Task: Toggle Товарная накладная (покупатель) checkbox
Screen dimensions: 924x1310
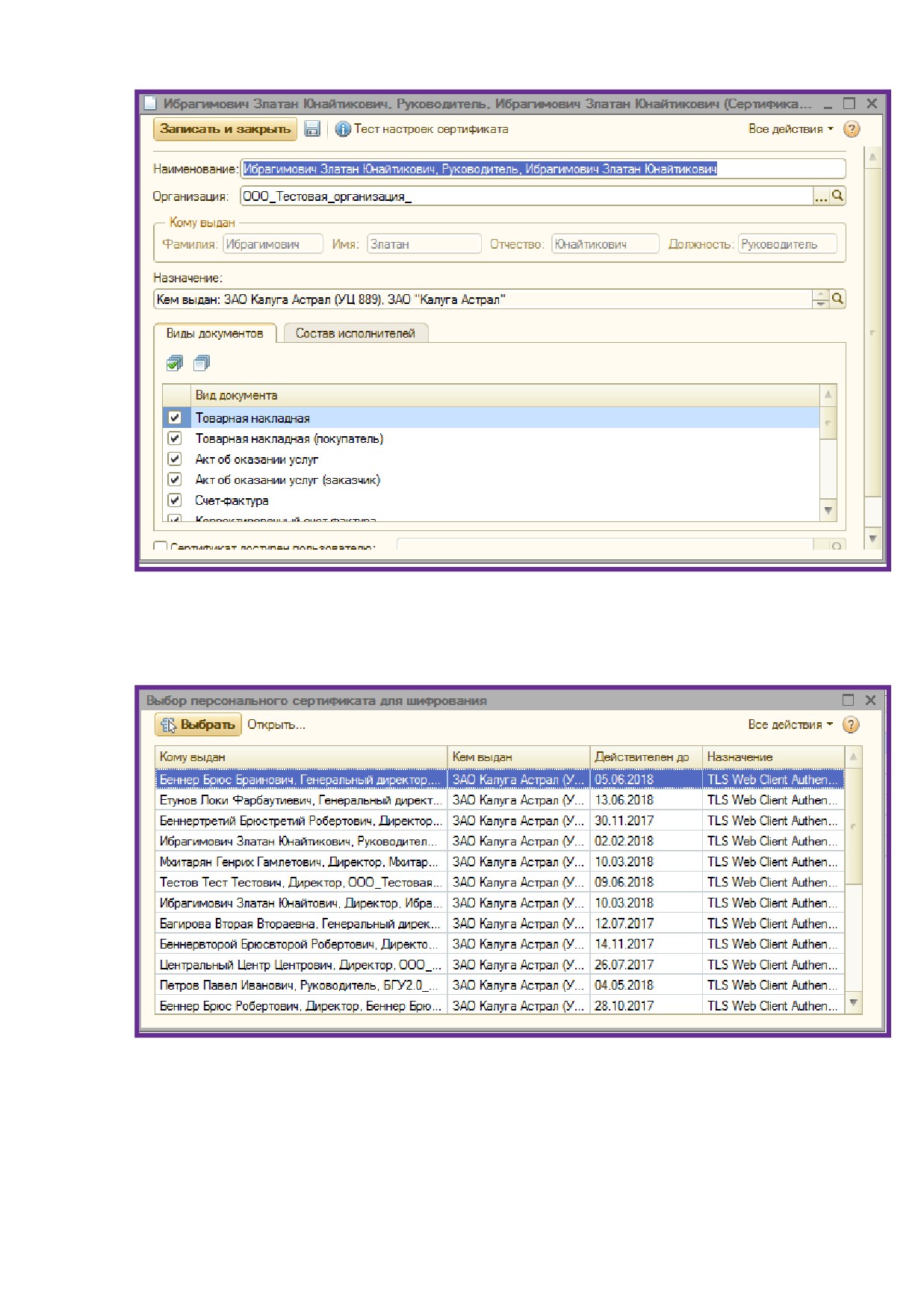Action: [x=175, y=438]
